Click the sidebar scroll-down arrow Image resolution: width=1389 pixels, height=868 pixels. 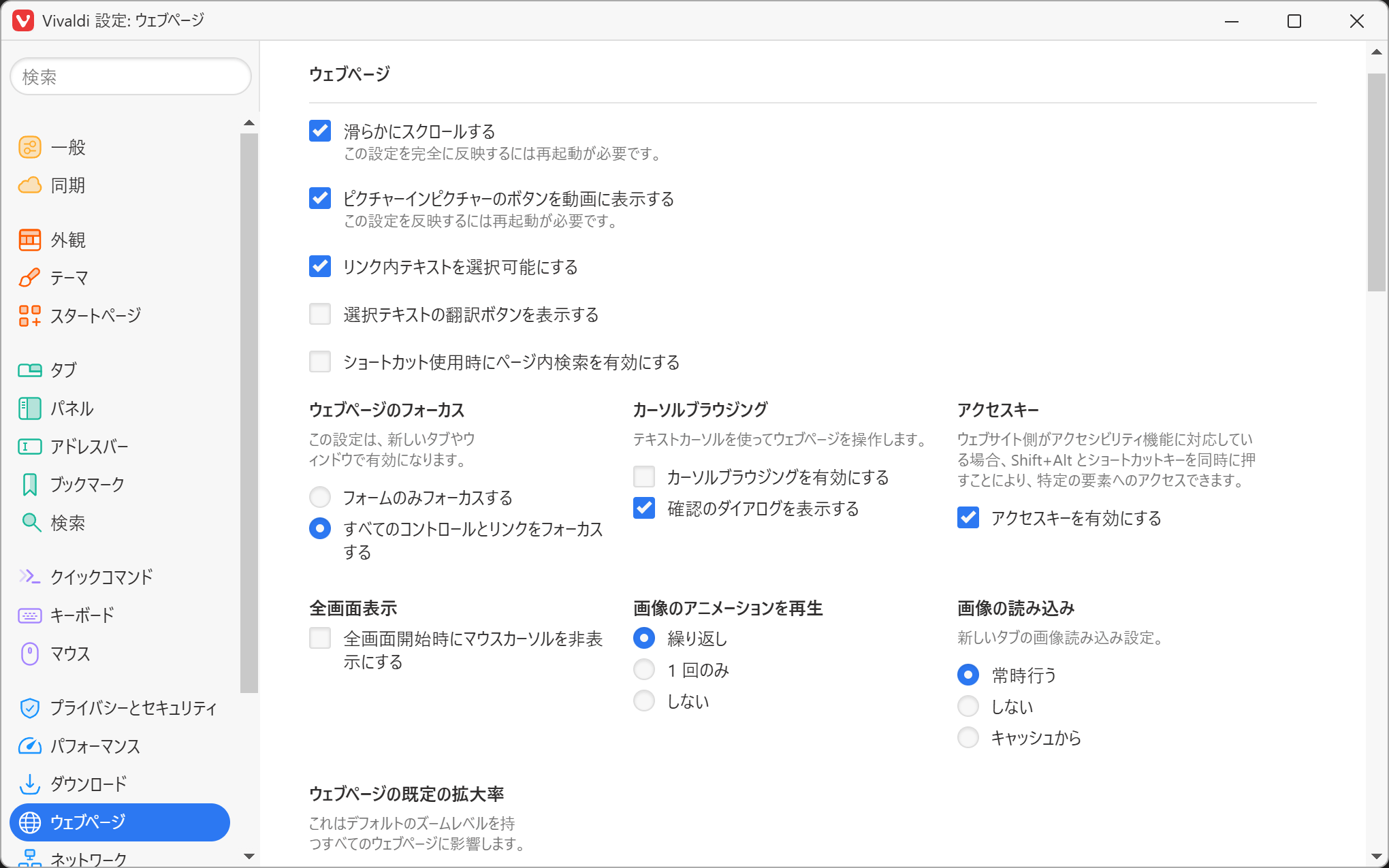click(249, 856)
